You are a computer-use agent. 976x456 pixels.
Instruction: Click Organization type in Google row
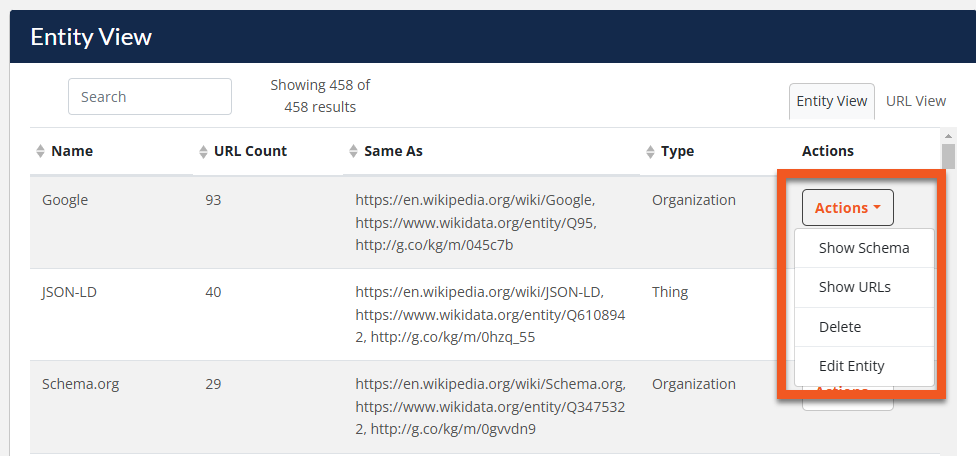tap(693, 200)
